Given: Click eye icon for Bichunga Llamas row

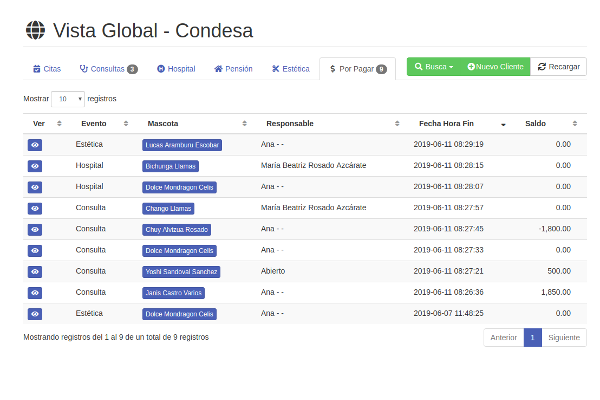Looking at the screenshot, I should point(35,166).
